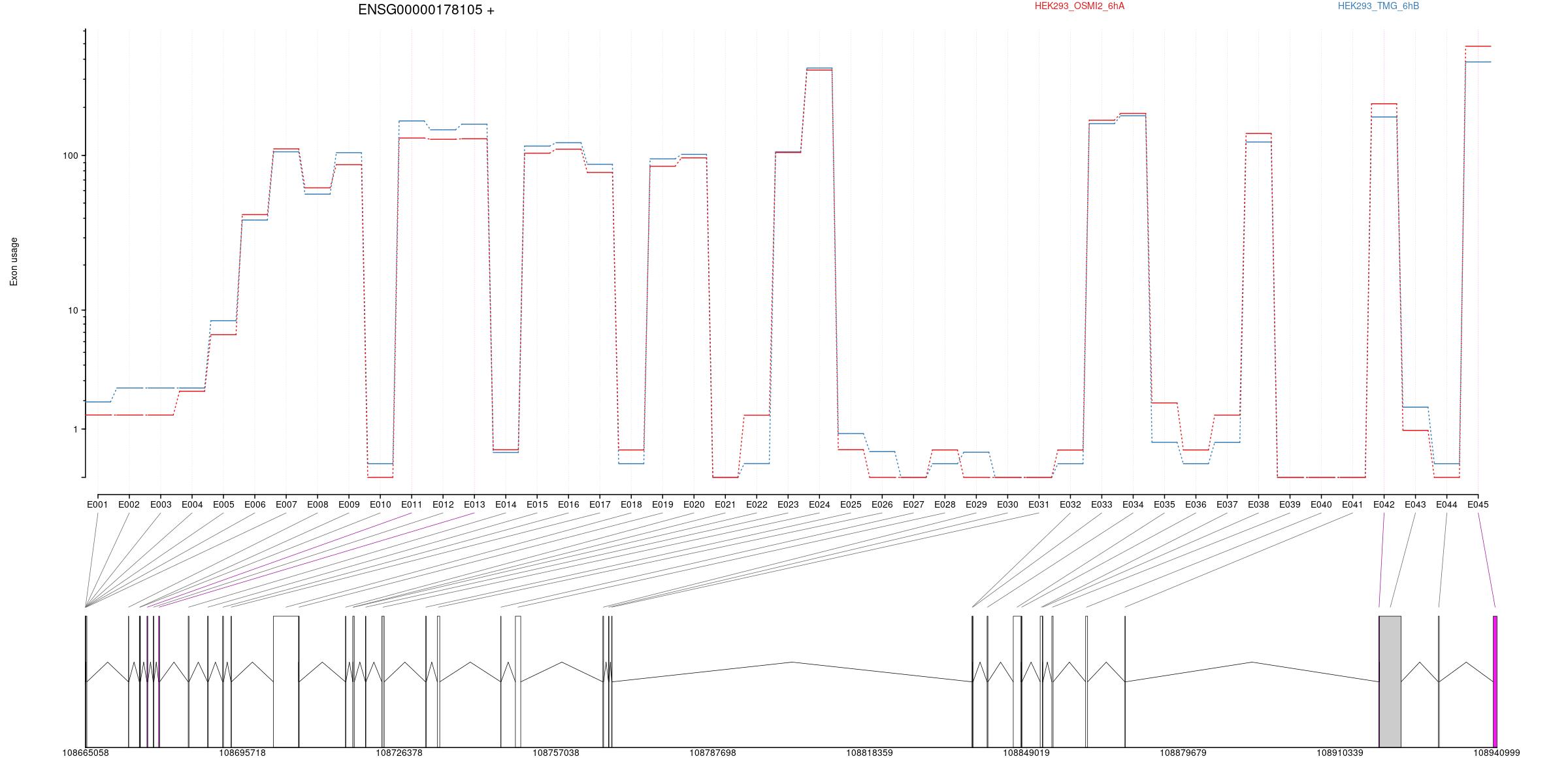Click exon label E007
The width and height of the screenshot is (1568, 784).
coord(286,504)
